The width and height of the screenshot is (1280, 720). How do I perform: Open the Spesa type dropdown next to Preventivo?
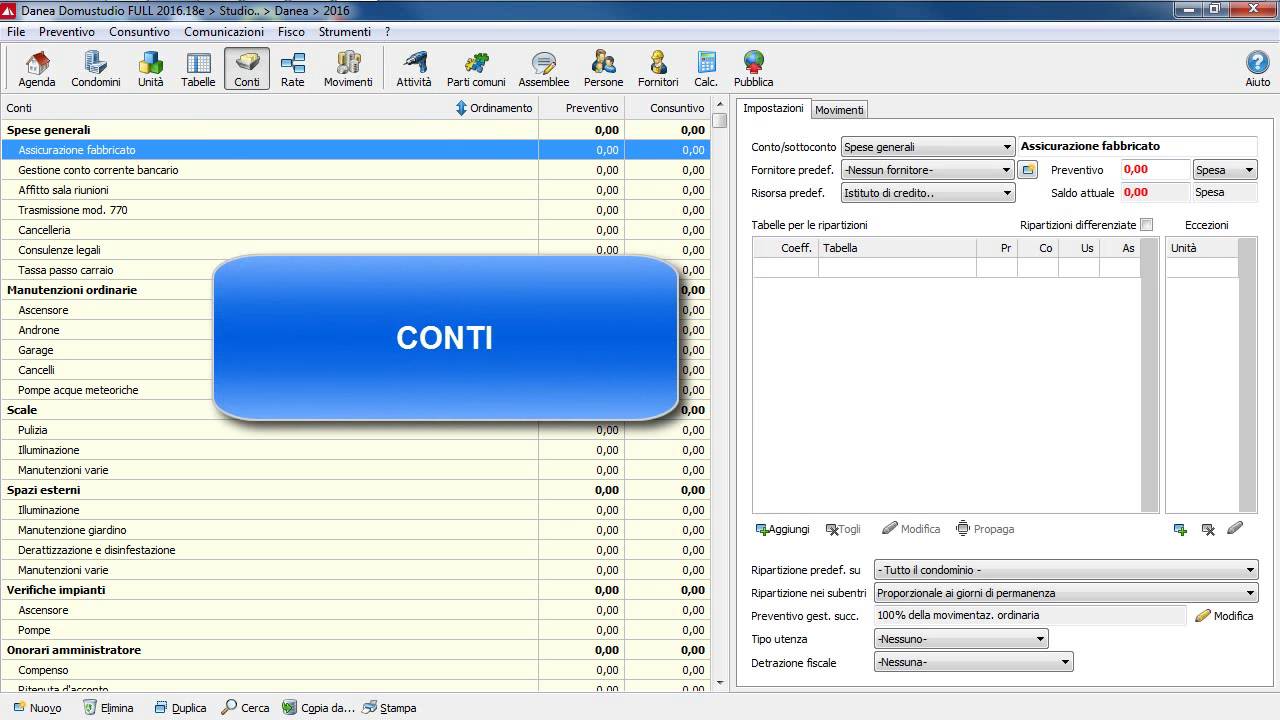coord(1225,170)
